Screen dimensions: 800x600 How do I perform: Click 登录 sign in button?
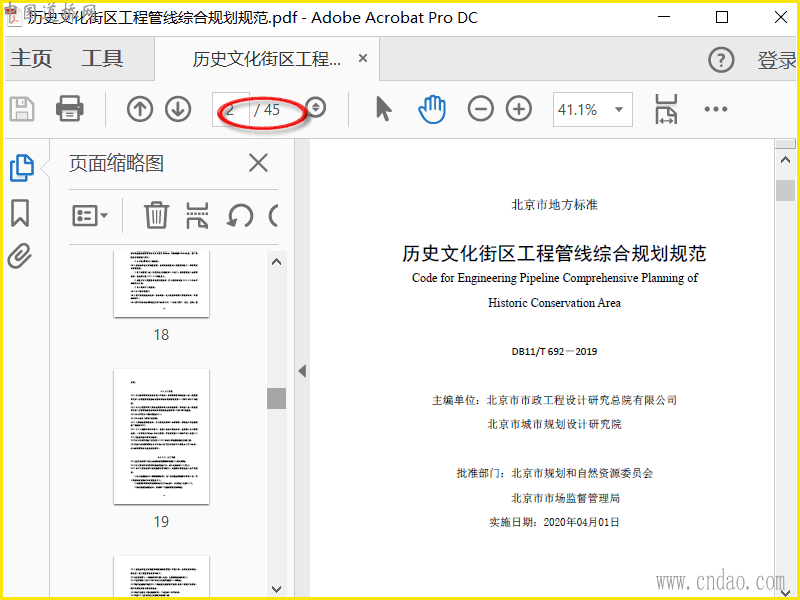click(x=777, y=60)
